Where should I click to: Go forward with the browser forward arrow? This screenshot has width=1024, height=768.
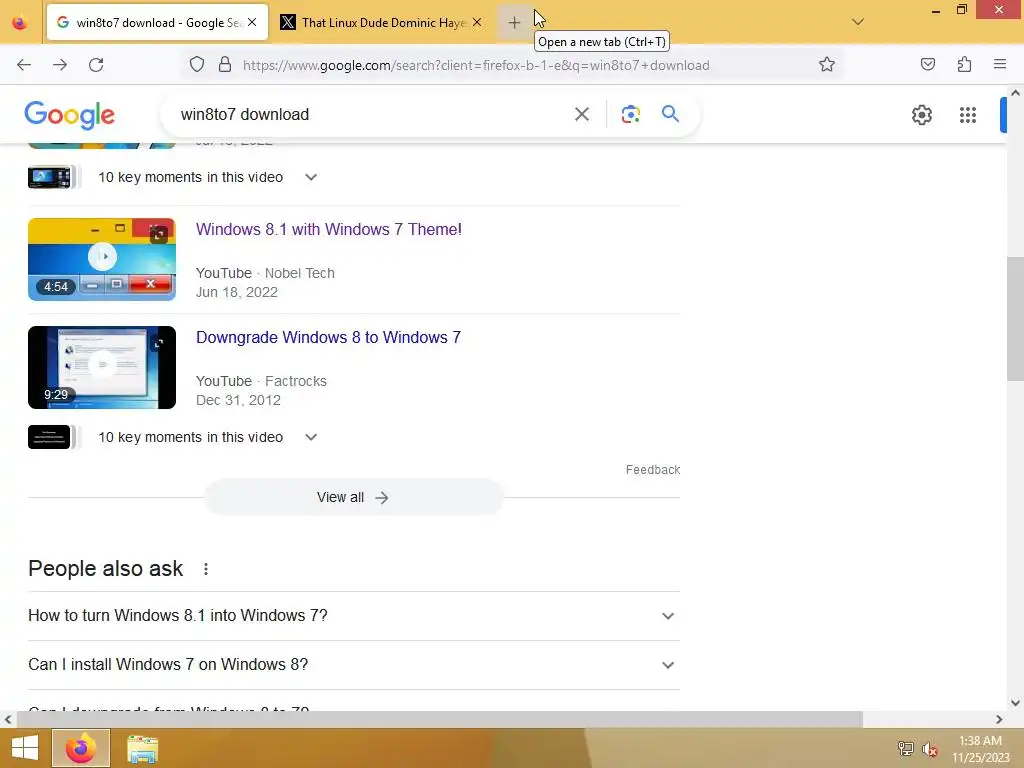(x=60, y=65)
